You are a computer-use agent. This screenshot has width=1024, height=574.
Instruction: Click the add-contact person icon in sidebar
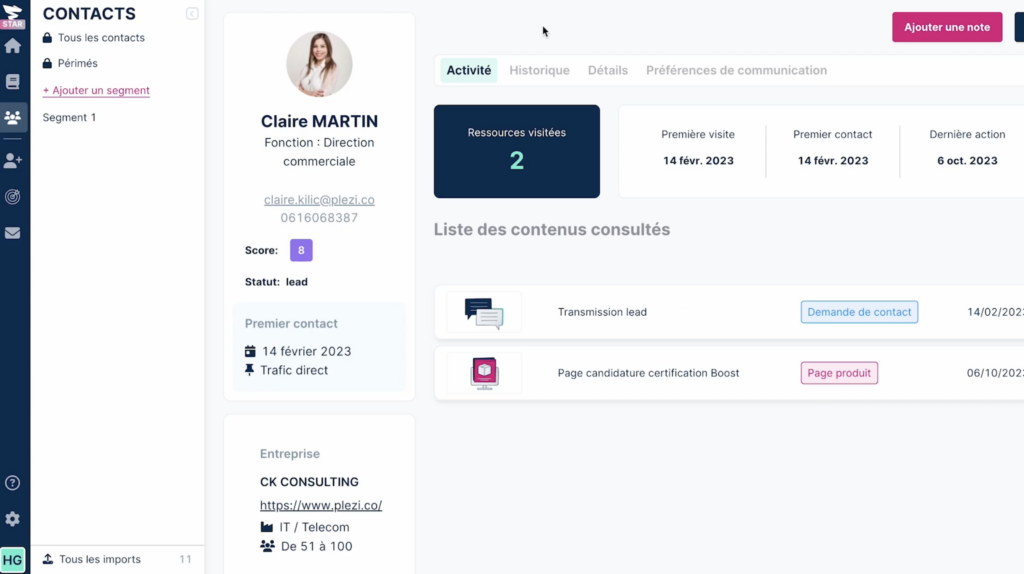13,160
